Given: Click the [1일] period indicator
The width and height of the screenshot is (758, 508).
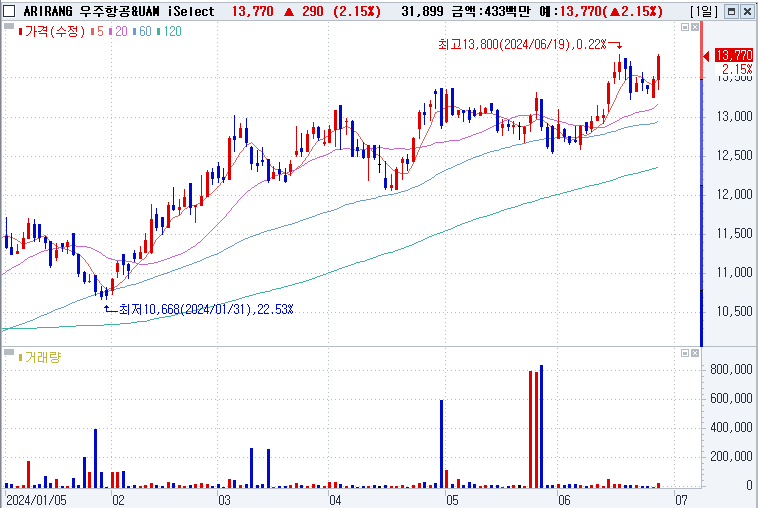Looking at the screenshot, I should [704, 11].
